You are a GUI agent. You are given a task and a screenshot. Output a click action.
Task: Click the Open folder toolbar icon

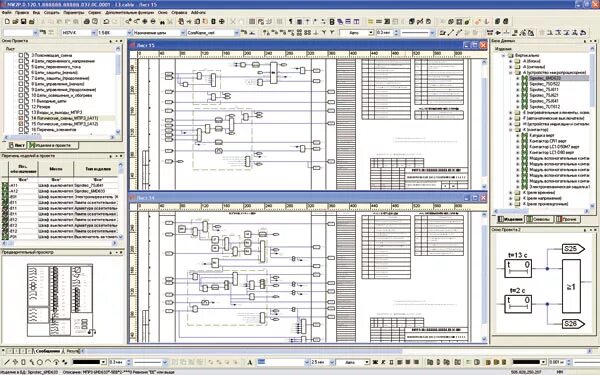(15, 21)
